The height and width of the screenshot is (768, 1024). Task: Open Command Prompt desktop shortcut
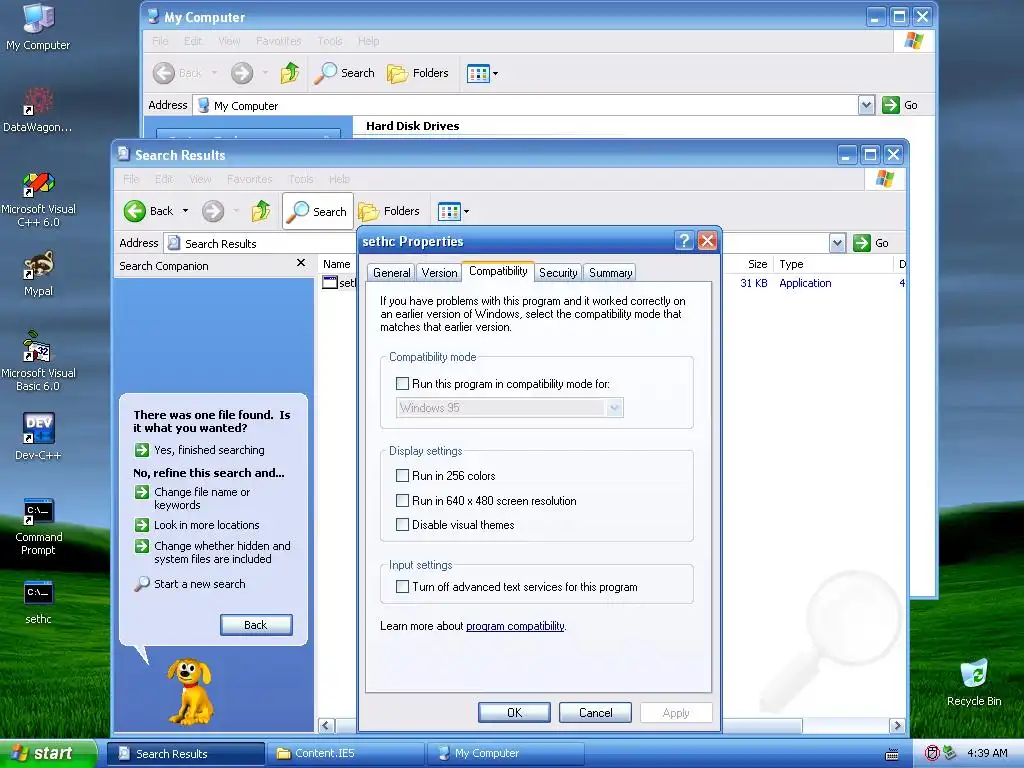[38, 526]
